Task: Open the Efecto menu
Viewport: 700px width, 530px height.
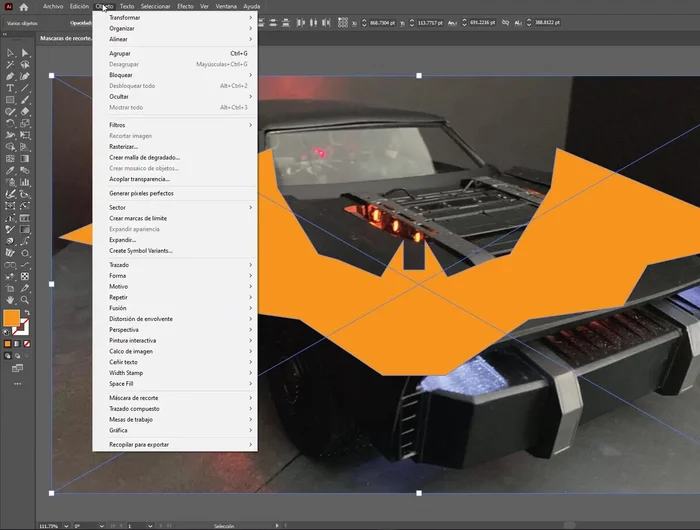Action: pyautogui.click(x=185, y=6)
